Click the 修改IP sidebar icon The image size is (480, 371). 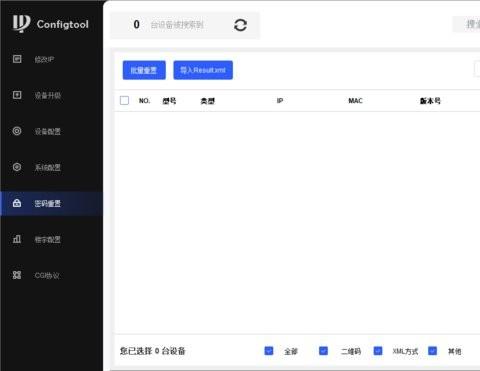[x=17, y=59]
